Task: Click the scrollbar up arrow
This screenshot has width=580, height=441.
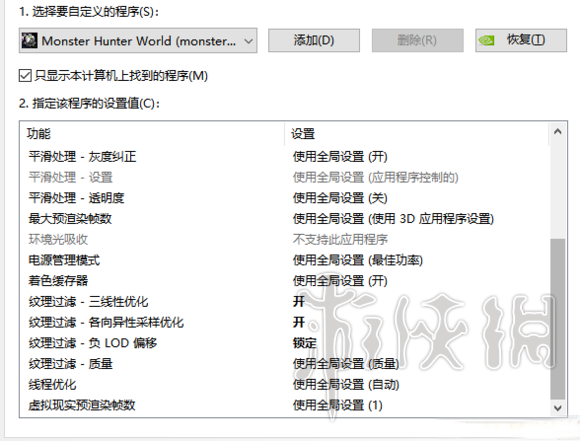Action: tap(557, 131)
